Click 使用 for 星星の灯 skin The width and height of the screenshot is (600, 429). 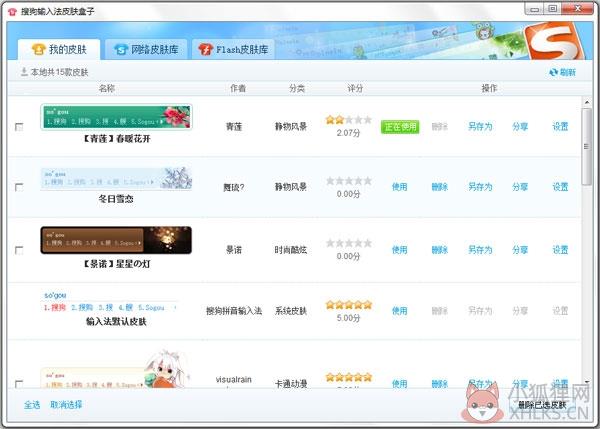click(x=399, y=250)
